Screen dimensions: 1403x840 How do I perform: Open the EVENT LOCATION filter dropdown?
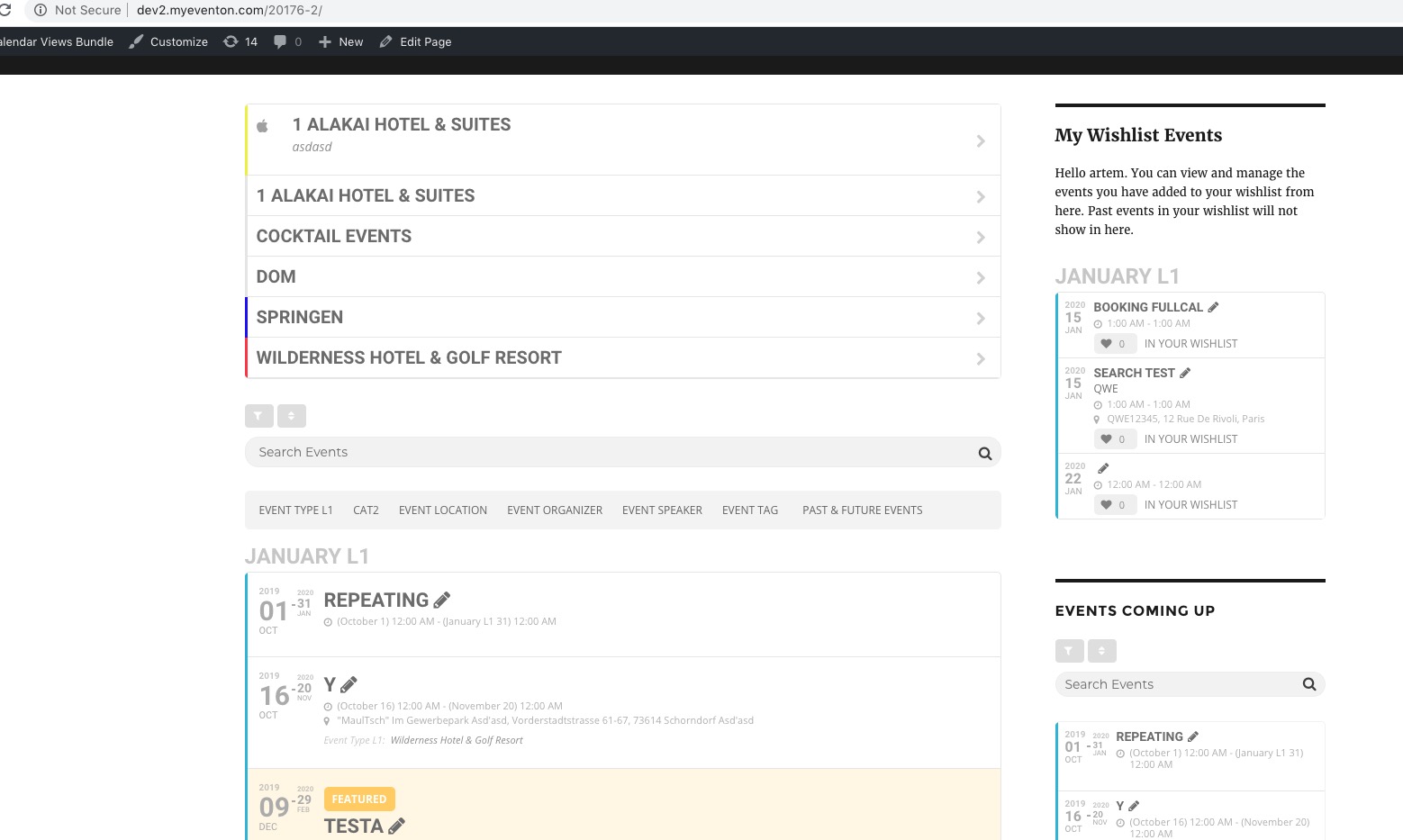coord(442,510)
